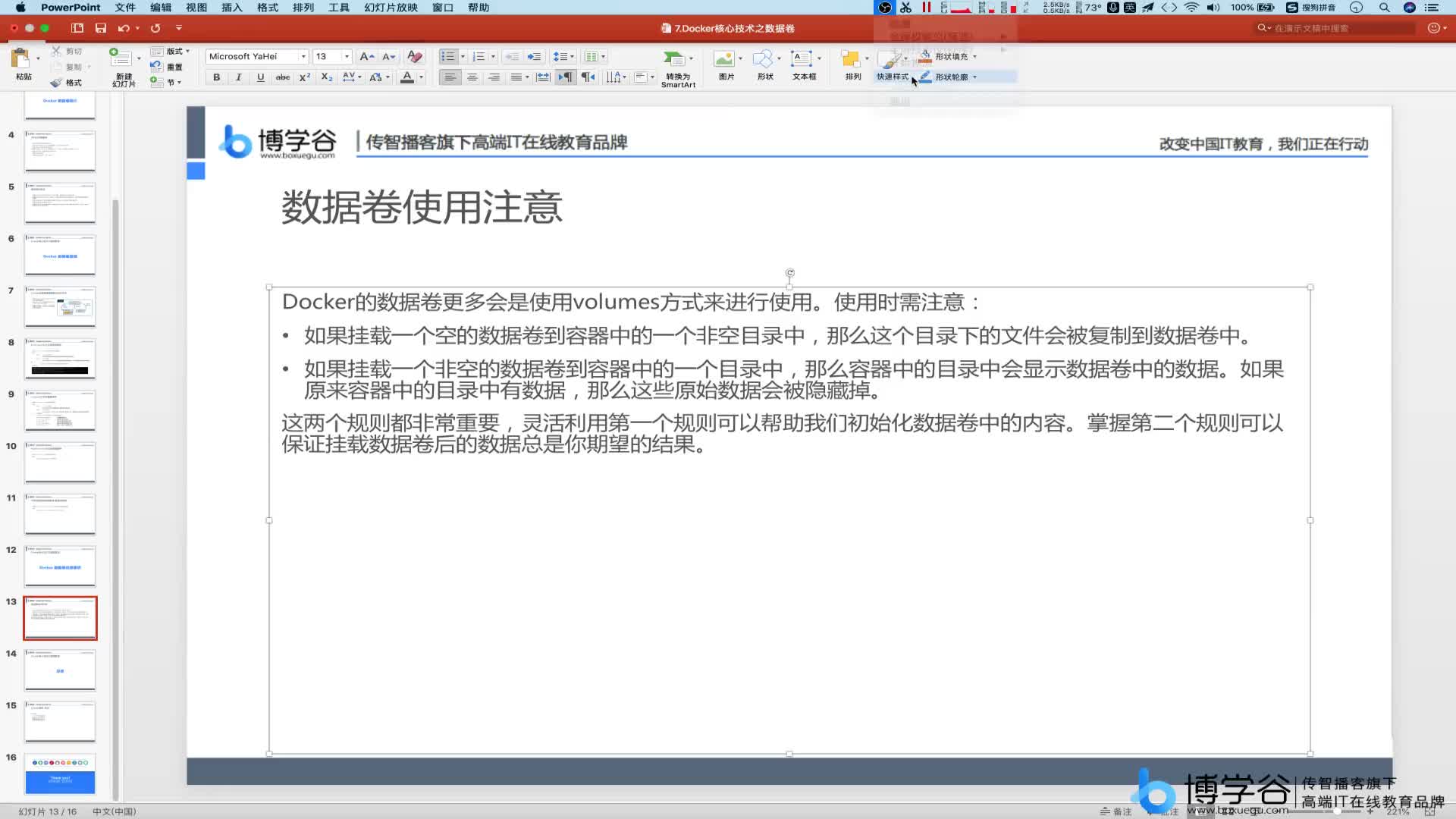The width and height of the screenshot is (1456, 819).
Task: Open the columns dropdown
Action: click(595, 56)
